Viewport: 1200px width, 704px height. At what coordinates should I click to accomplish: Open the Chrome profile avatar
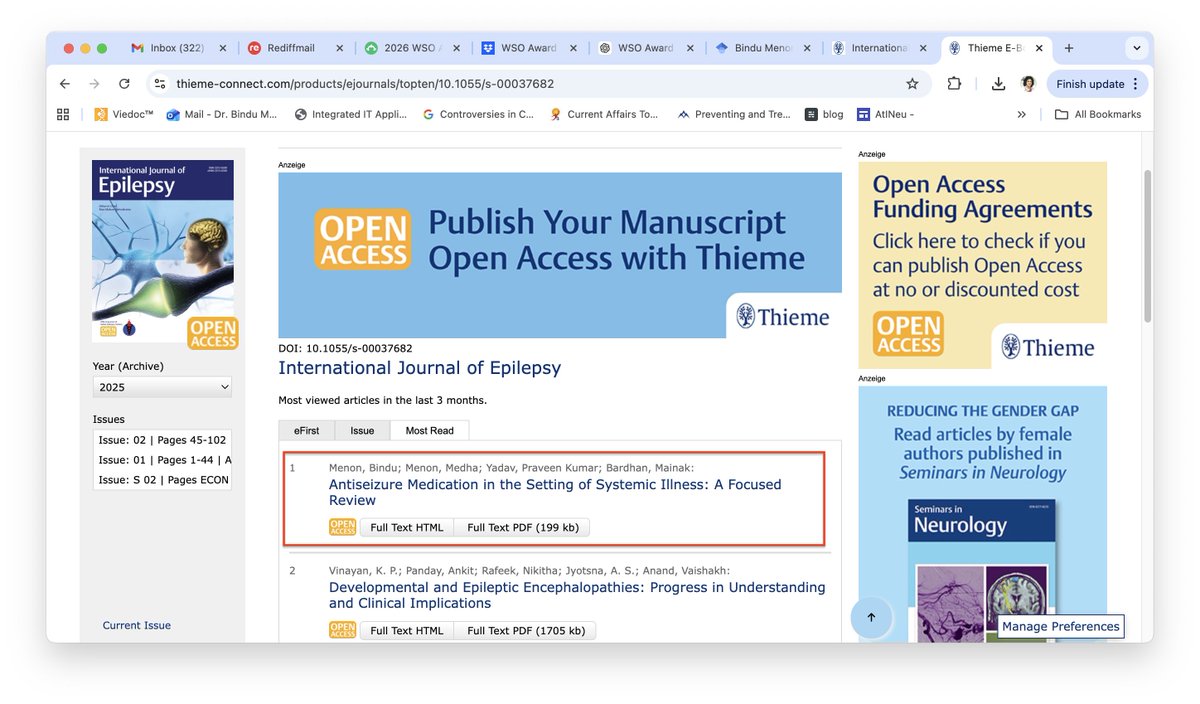coord(1028,84)
